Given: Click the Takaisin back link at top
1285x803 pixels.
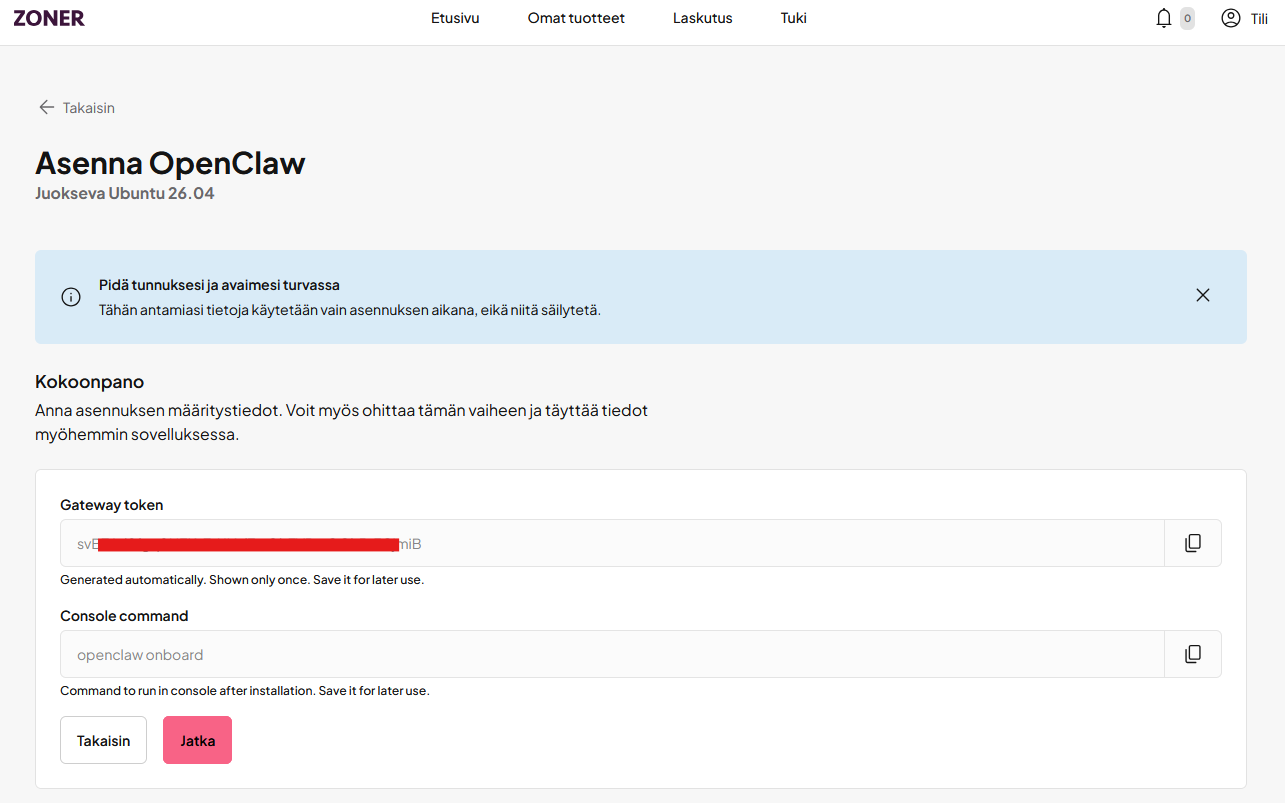Looking at the screenshot, I should click(x=77, y=107).
